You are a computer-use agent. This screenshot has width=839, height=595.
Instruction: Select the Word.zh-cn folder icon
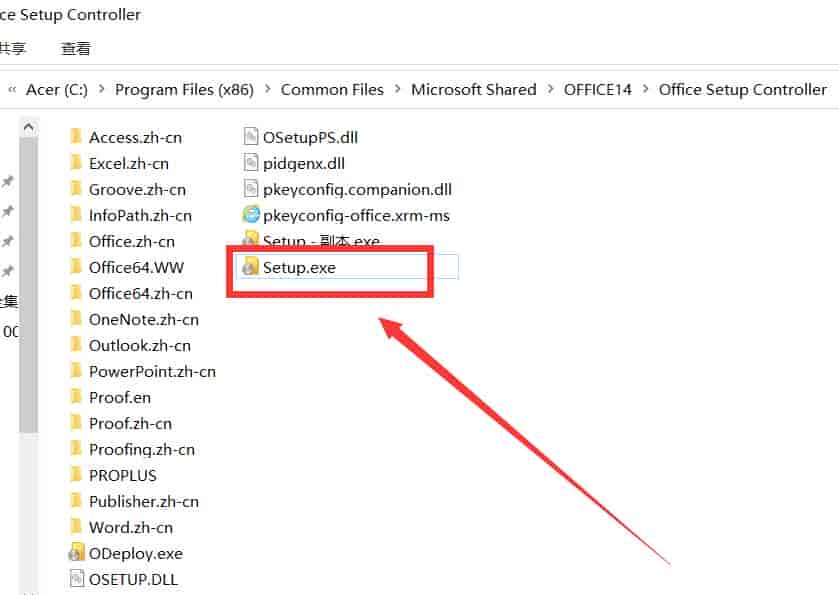77,527
